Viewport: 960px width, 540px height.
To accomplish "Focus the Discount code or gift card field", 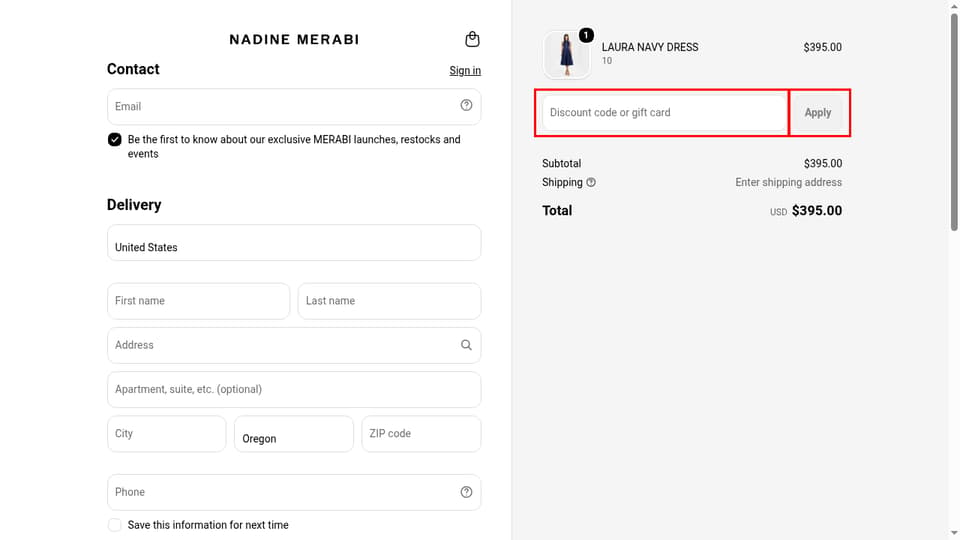I will coord(664,113).
